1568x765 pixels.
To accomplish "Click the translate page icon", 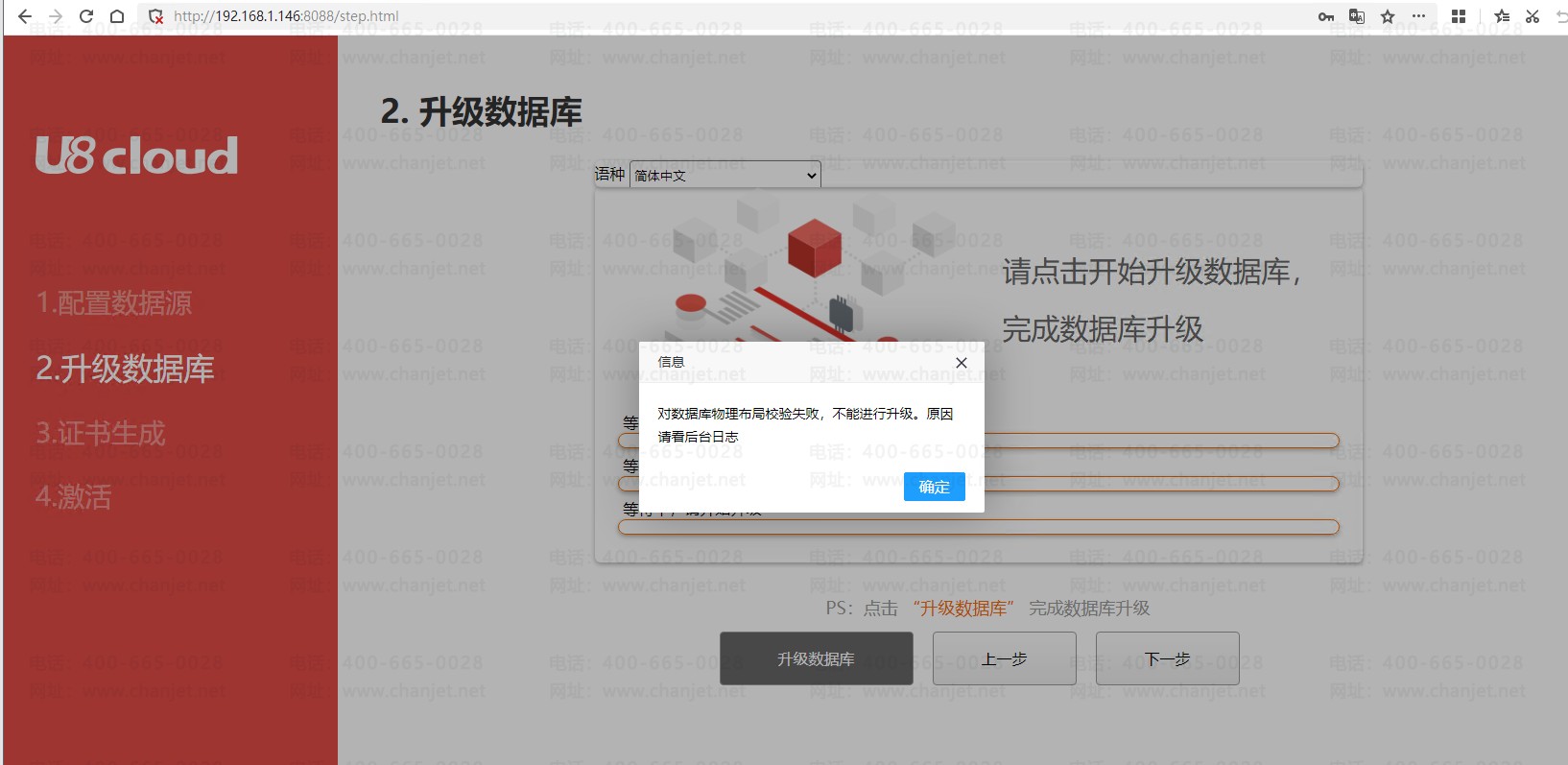I will coord(1357,16).
